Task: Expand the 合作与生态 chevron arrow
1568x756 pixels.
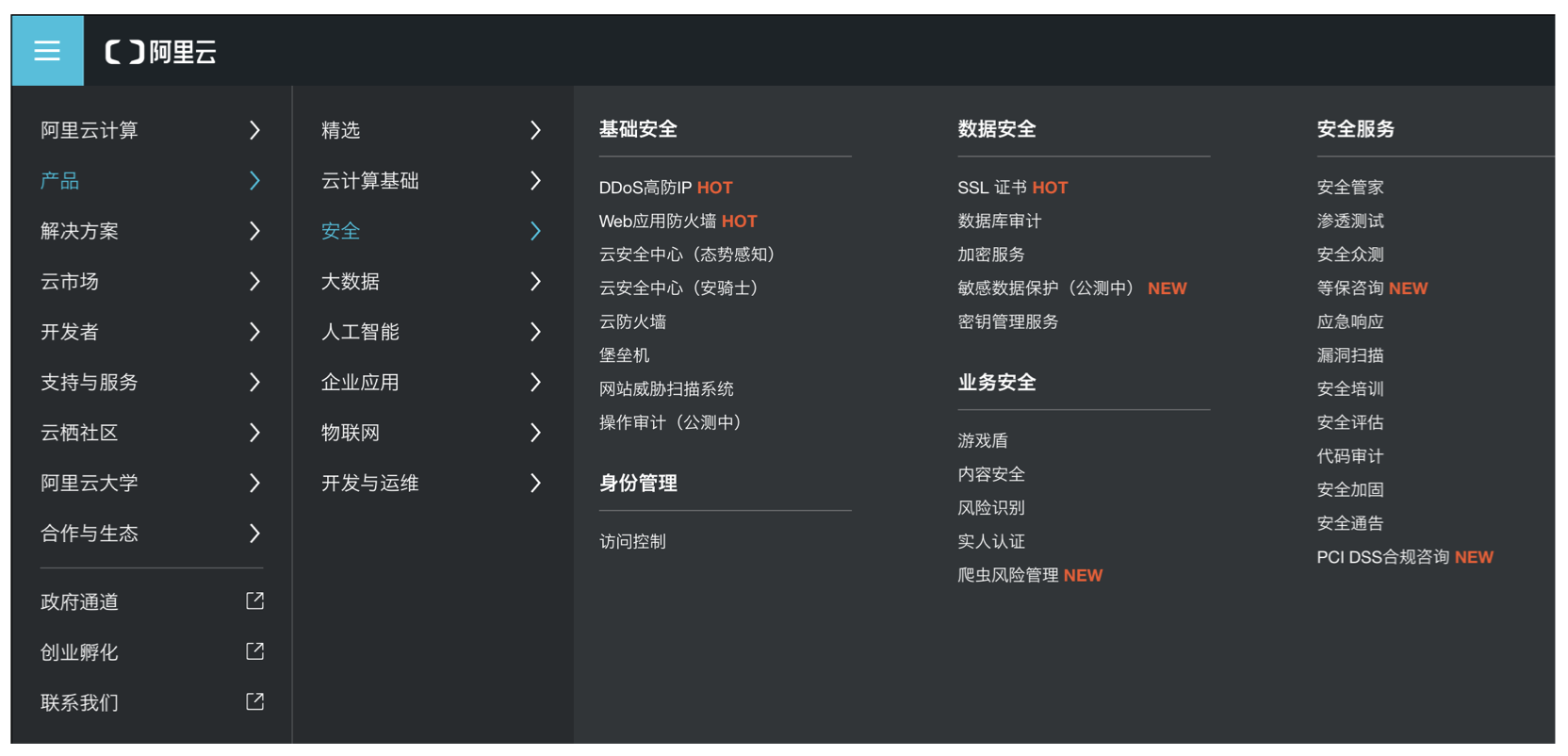Action: point(254,534)
